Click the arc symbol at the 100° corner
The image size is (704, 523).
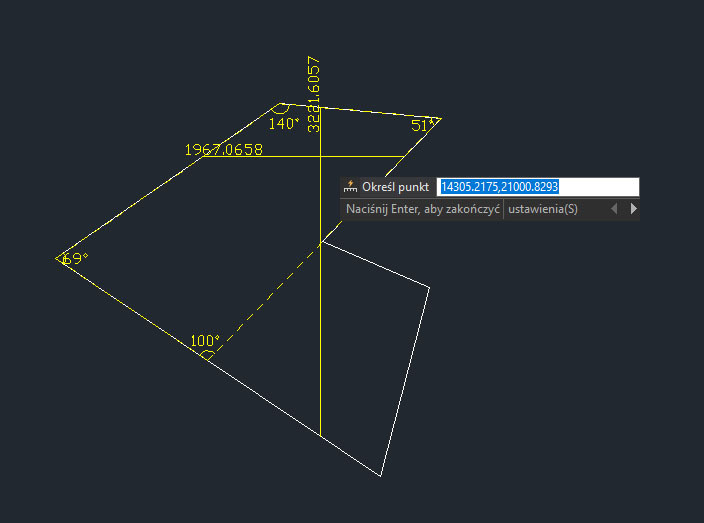207,354
